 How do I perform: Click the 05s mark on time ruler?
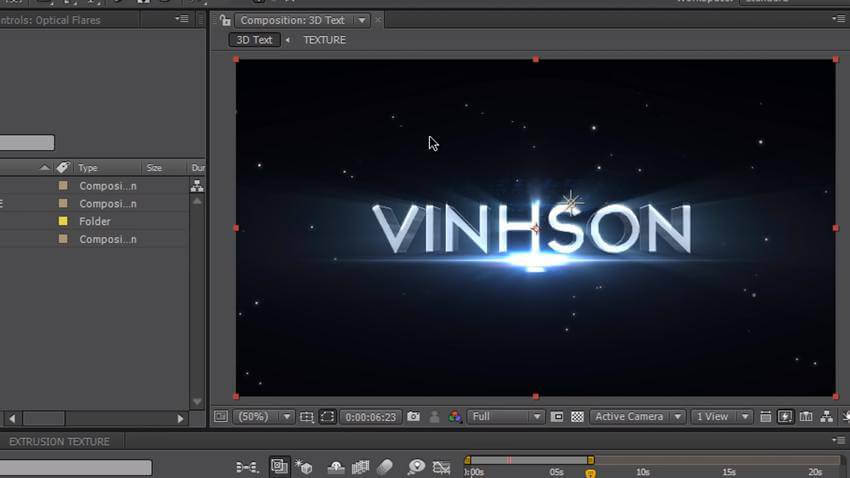tap(557, 473)
